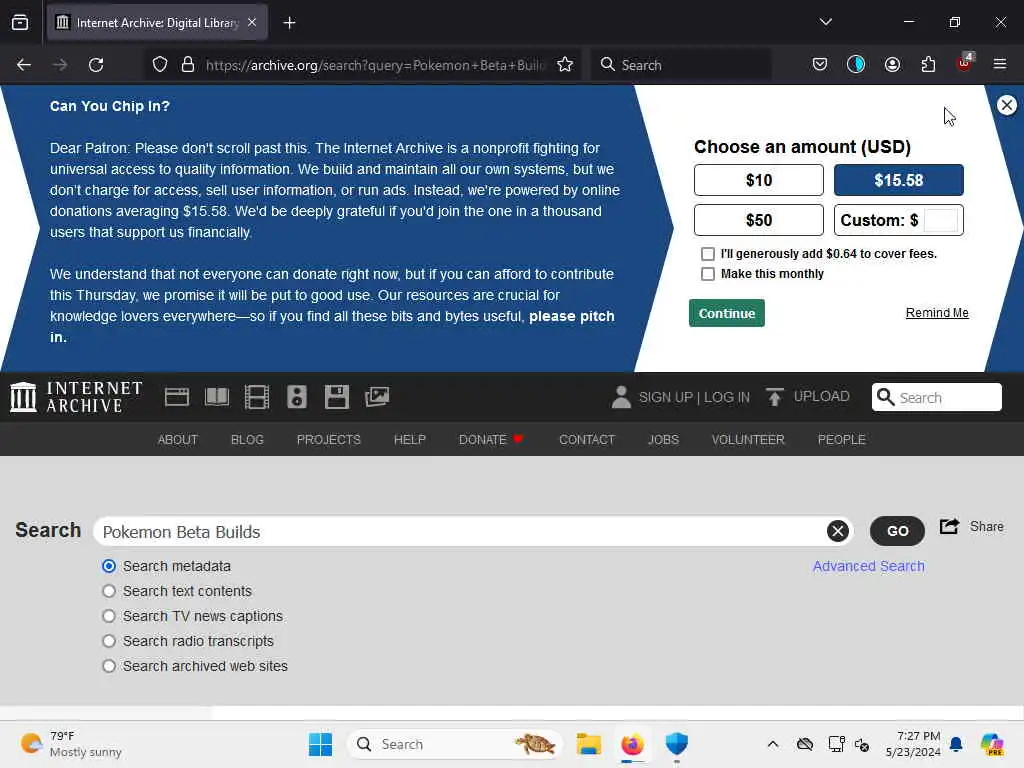Open the JOBS menu item
Screen dimensions: 1024x768
tap(663, 440)
